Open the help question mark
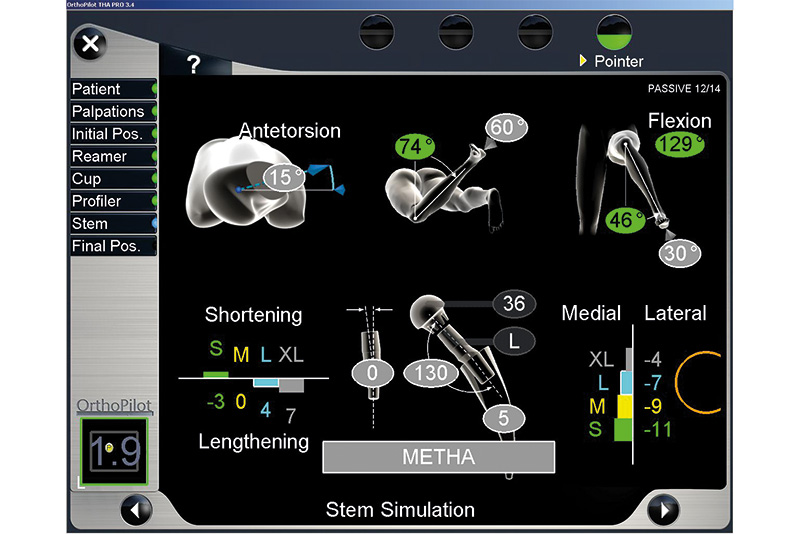This screenshot has width=800, height=534. pos(193,65)
